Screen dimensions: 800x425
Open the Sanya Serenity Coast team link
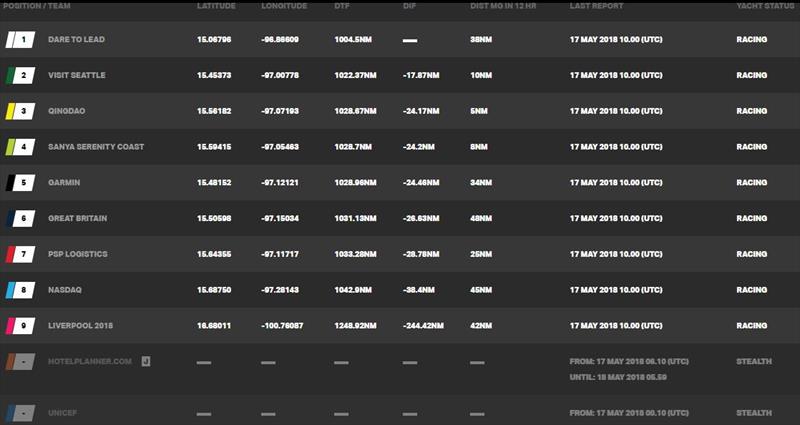(96, 147)
